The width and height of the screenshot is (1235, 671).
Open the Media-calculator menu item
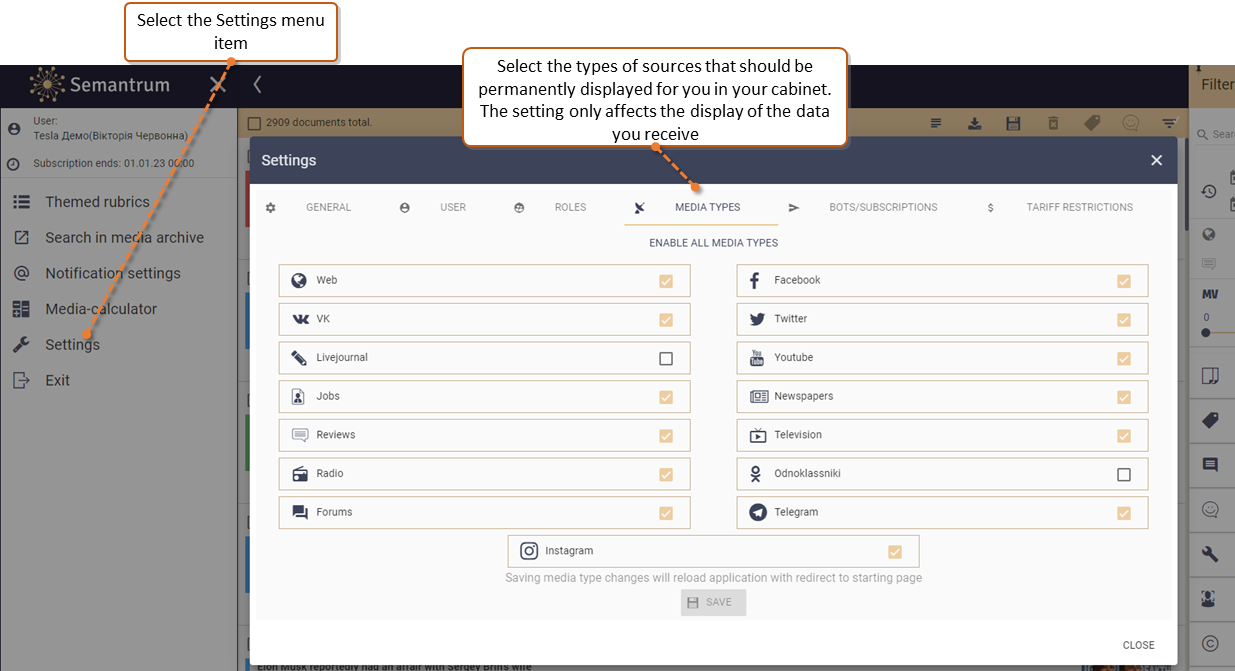tap(100, 309)
